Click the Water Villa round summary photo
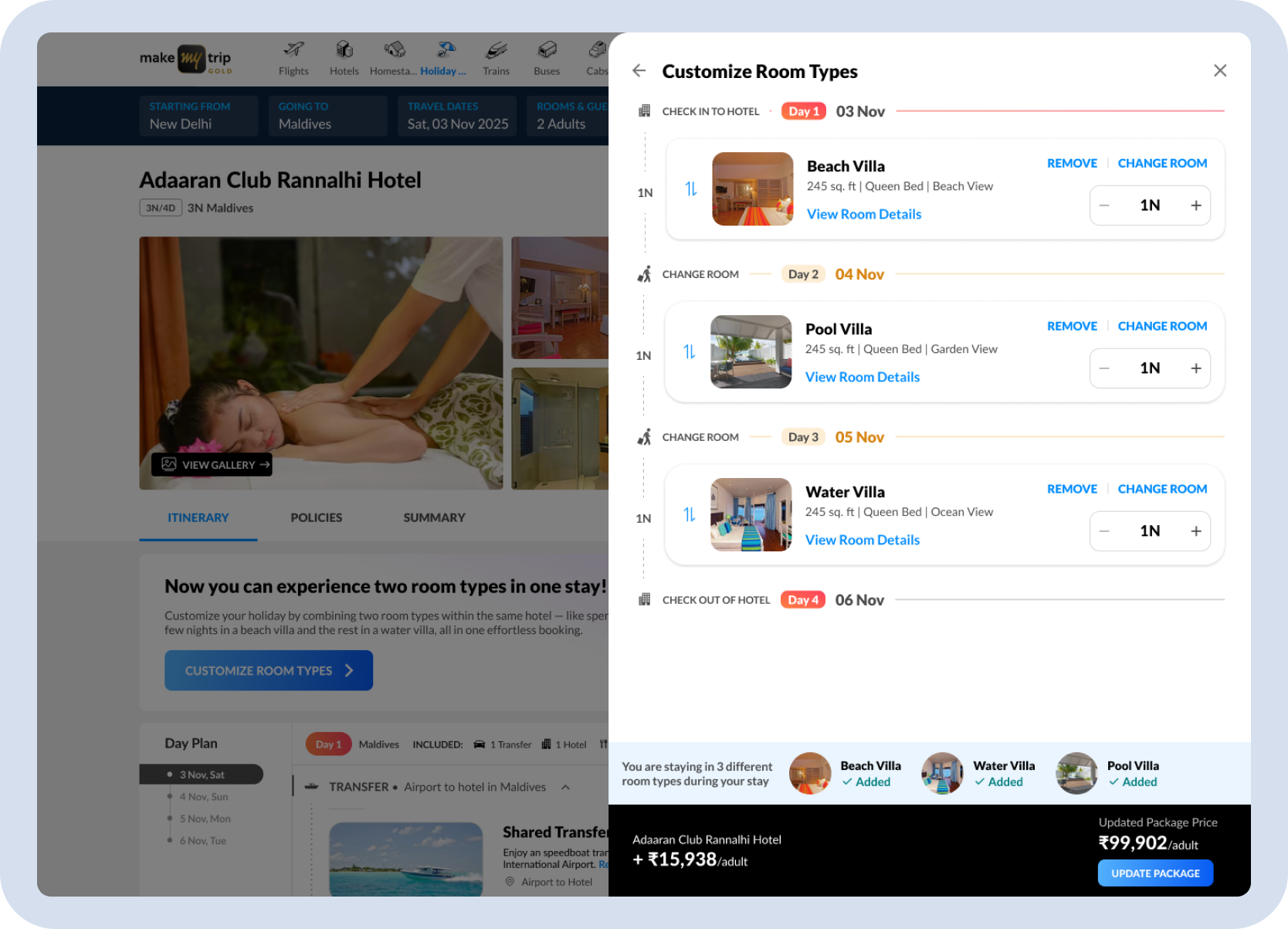 pos(942,774)
